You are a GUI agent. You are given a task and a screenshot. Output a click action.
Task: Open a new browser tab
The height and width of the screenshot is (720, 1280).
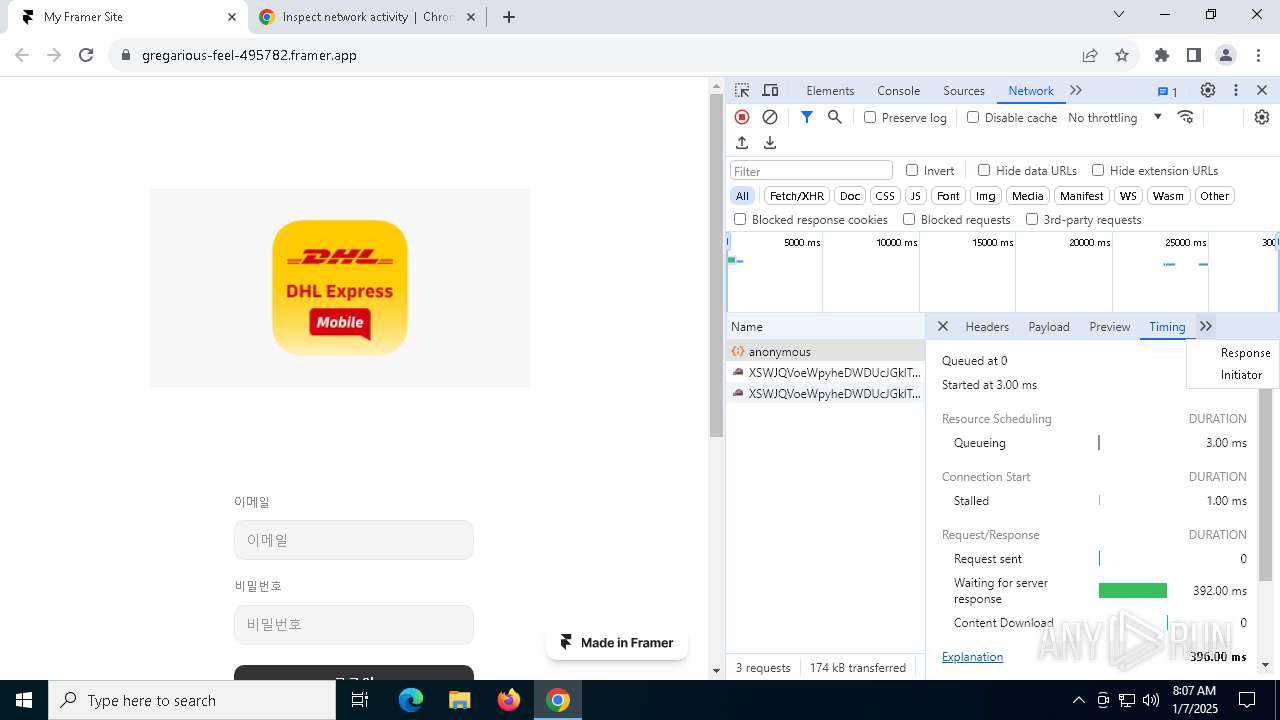[509, 17]
